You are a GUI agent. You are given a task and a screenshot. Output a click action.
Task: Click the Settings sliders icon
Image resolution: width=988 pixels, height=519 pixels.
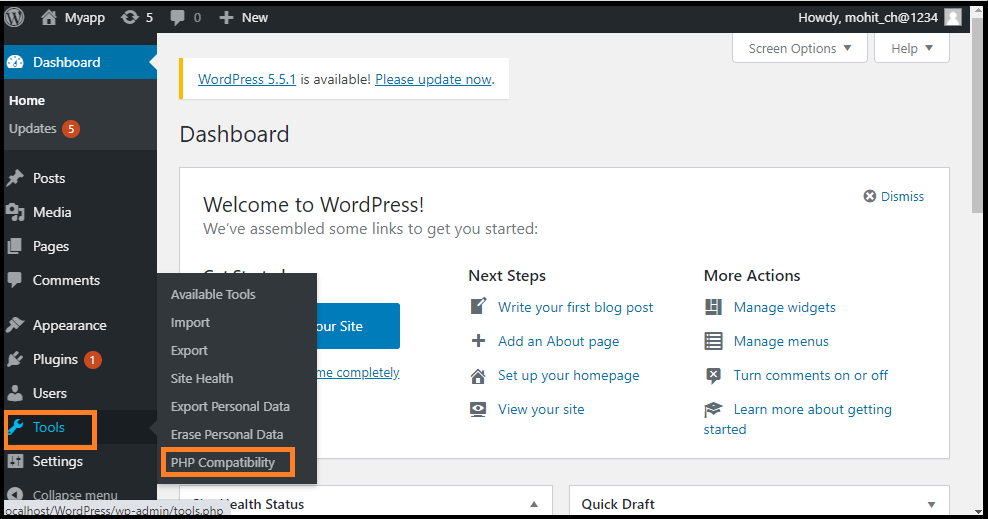[x=15, y=461]
